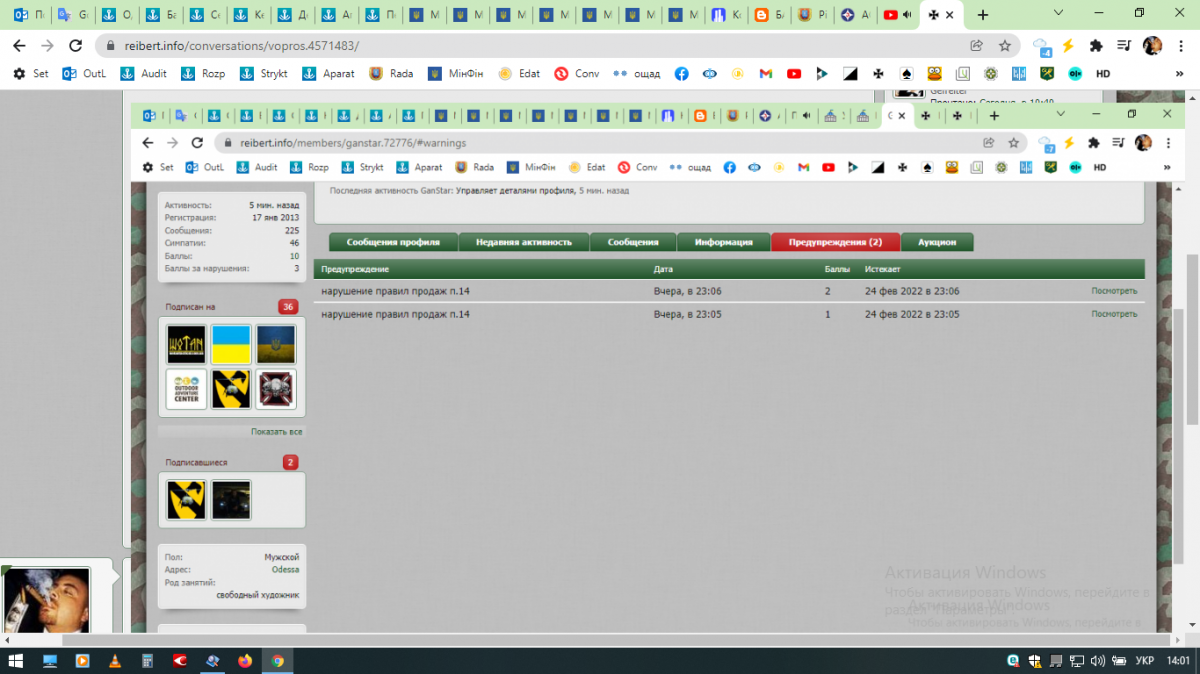Open the Аукцион tab
The image size is (1200, 674).
tap(937, 242)
